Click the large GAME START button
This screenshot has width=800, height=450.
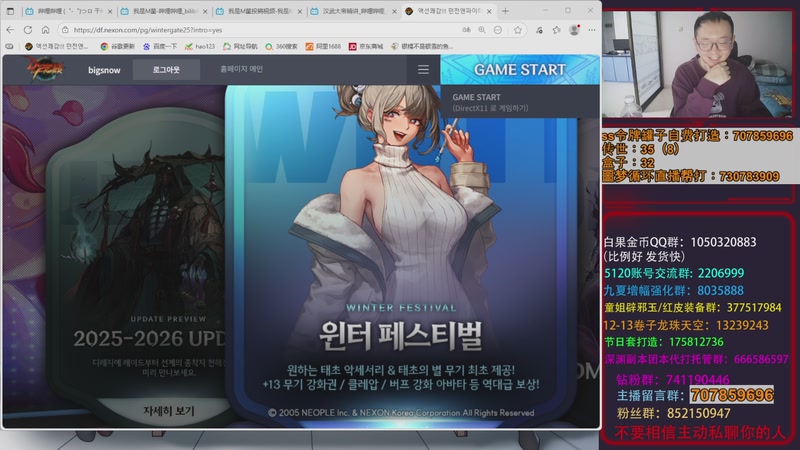pos(520,69)
